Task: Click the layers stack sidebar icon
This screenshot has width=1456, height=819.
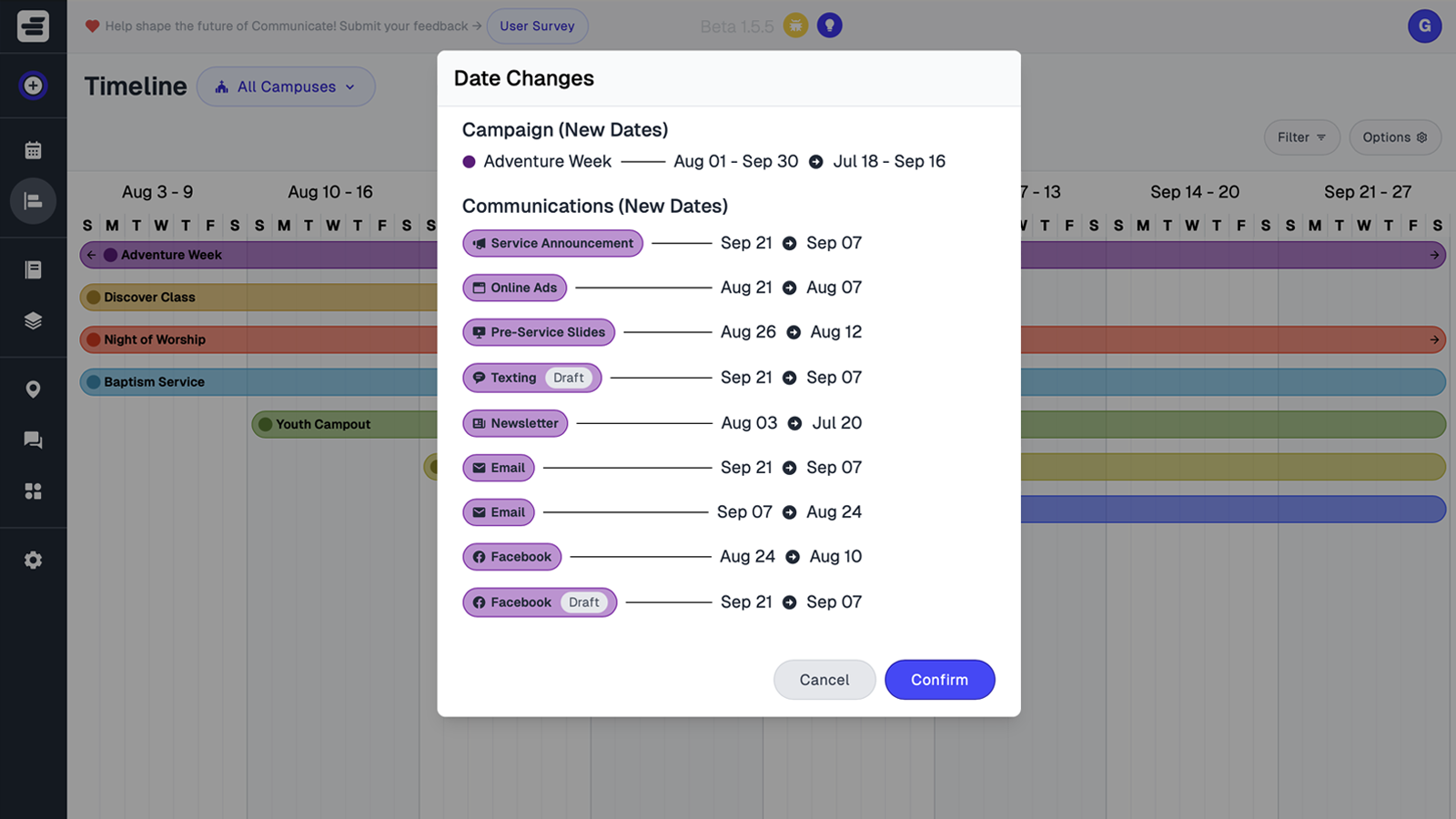Action: 34,320
